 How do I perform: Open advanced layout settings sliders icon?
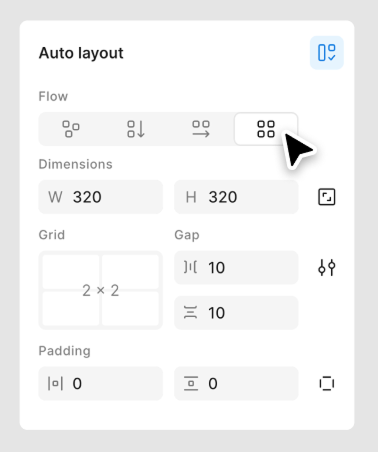click(327, 268)
